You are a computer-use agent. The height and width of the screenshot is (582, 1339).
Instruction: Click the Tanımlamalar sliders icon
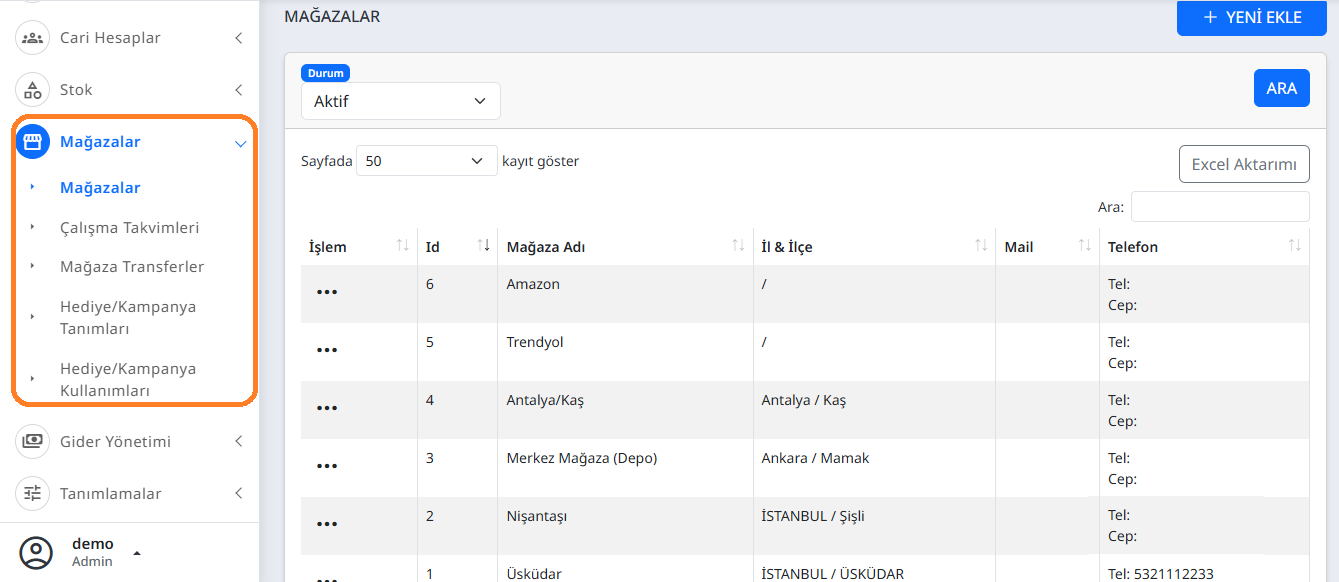(33, 493)
